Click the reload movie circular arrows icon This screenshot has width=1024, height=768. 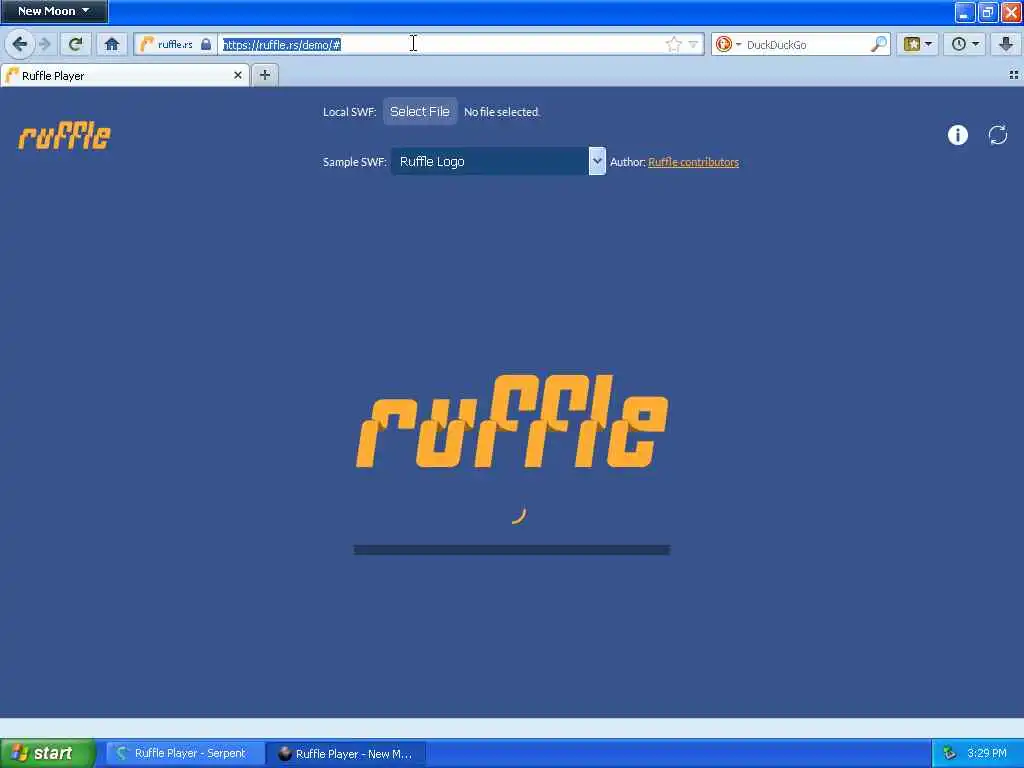[x=998, y=135]
